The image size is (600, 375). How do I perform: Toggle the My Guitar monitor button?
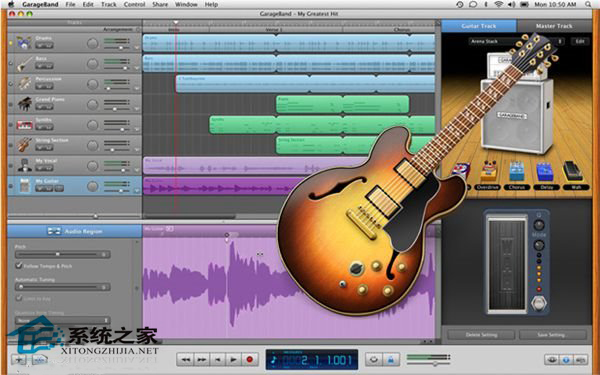click(x=59, y=188)
